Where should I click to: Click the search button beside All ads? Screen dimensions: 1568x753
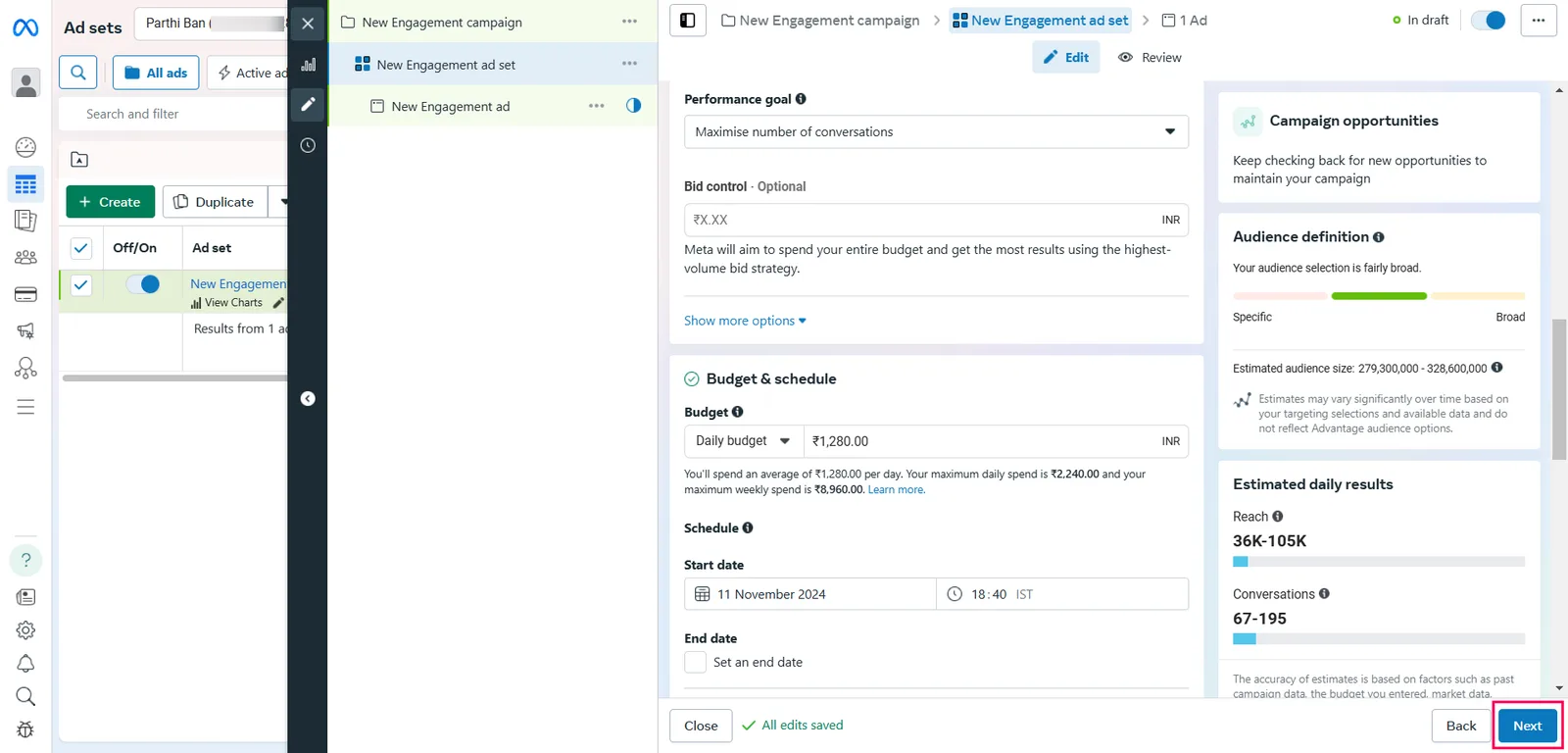78,73
